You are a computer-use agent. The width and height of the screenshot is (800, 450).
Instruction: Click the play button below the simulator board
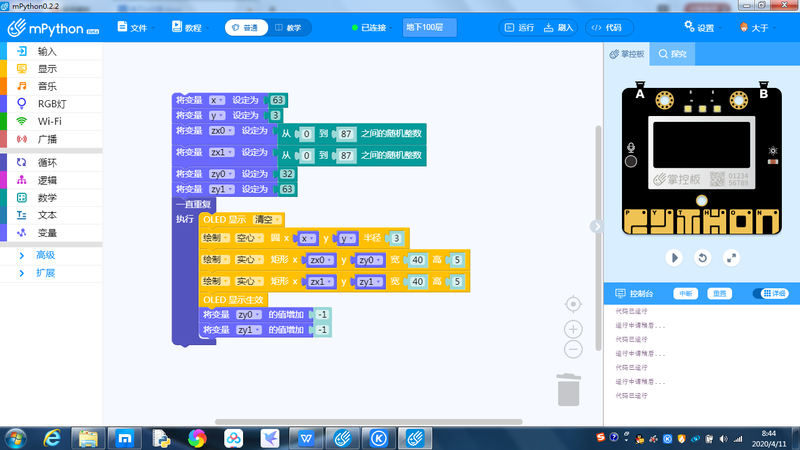675,257
